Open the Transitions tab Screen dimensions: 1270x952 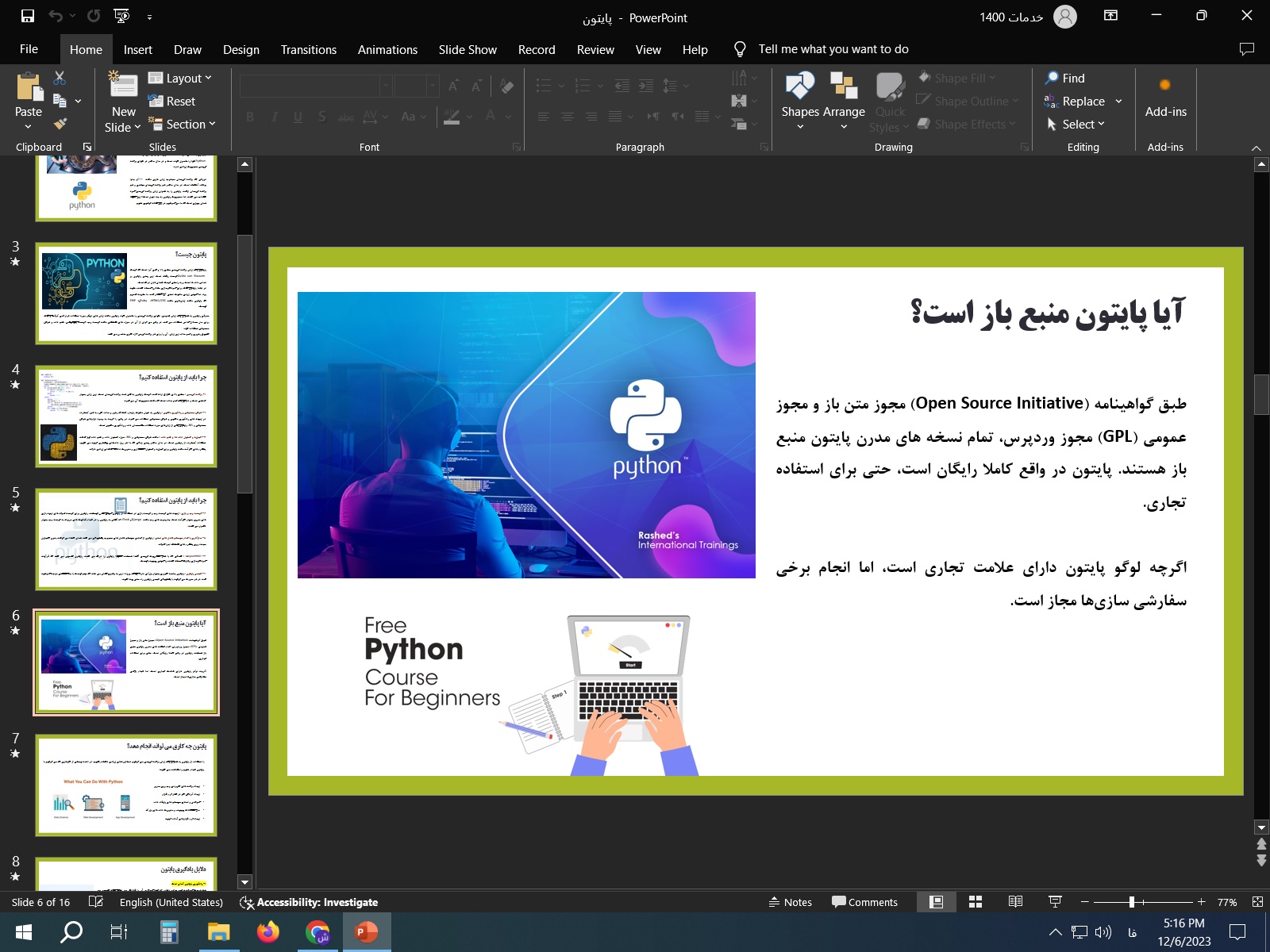click(308, 49)
